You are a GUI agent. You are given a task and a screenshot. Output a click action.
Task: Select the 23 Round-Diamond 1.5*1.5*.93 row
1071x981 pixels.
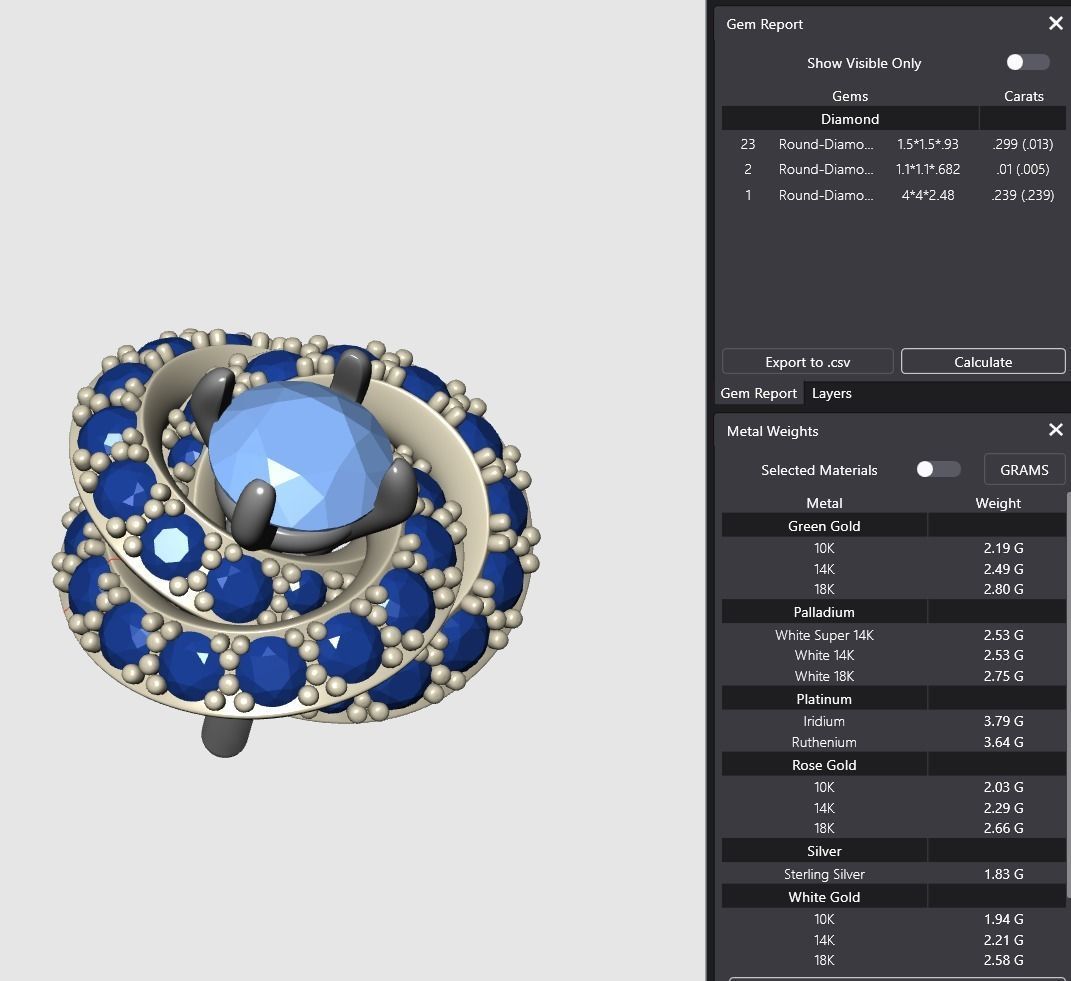click(893, 144)
